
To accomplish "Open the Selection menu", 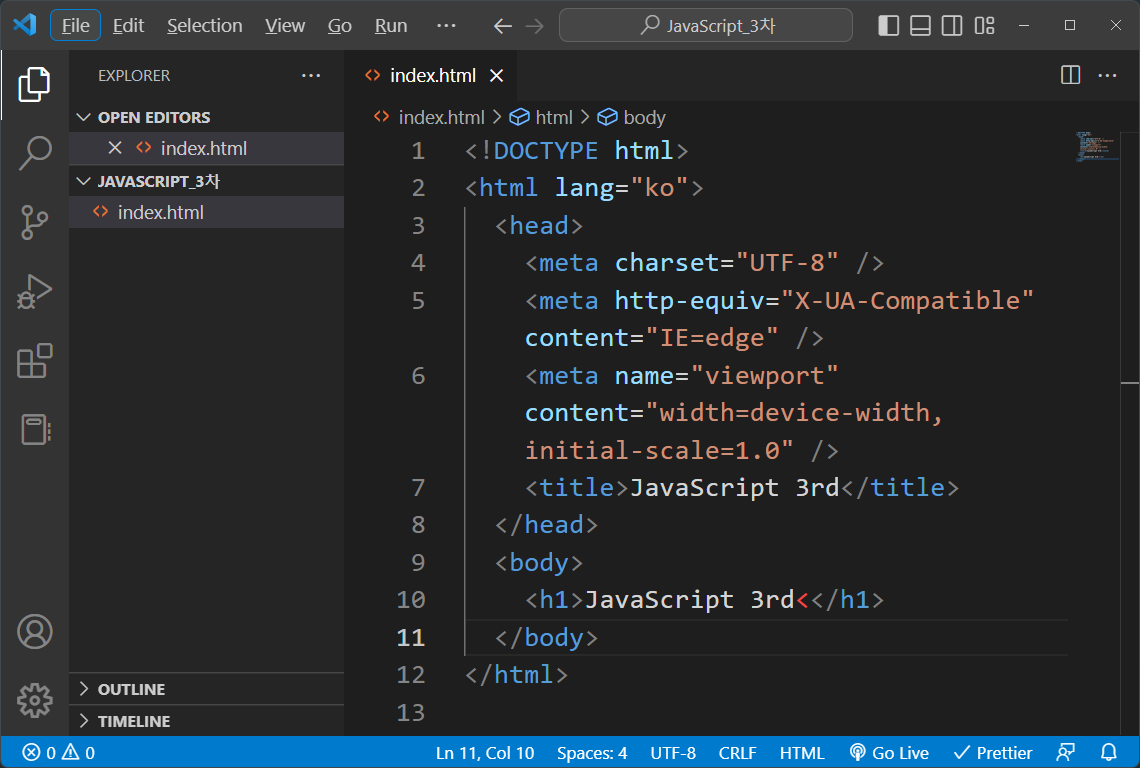I will tap(204, 25).
